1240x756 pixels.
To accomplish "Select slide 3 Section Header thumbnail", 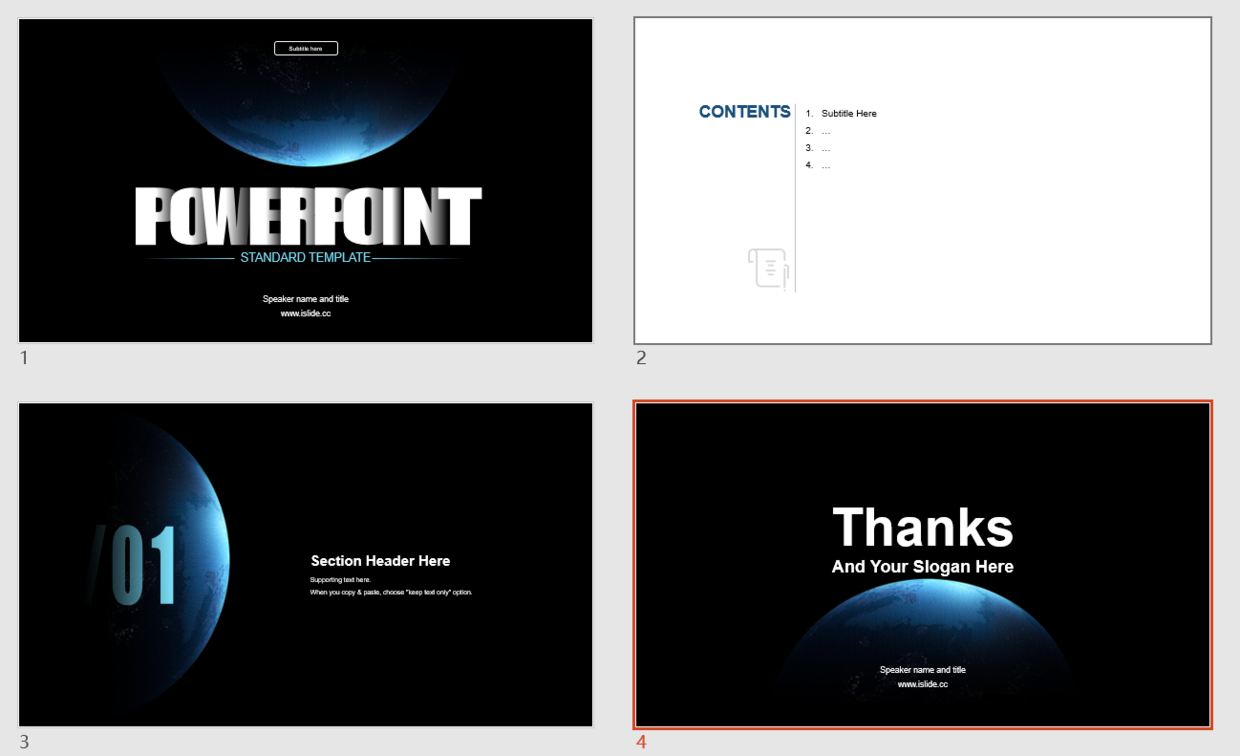I will pos(306,565).
